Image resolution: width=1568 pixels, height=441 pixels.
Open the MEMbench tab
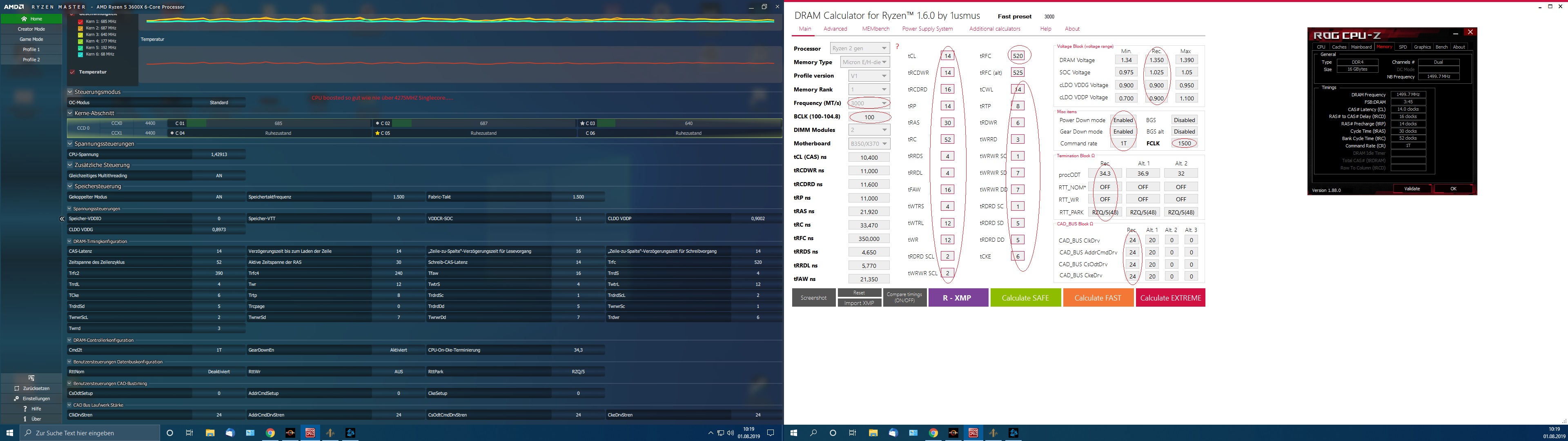[x=875, y=29]
